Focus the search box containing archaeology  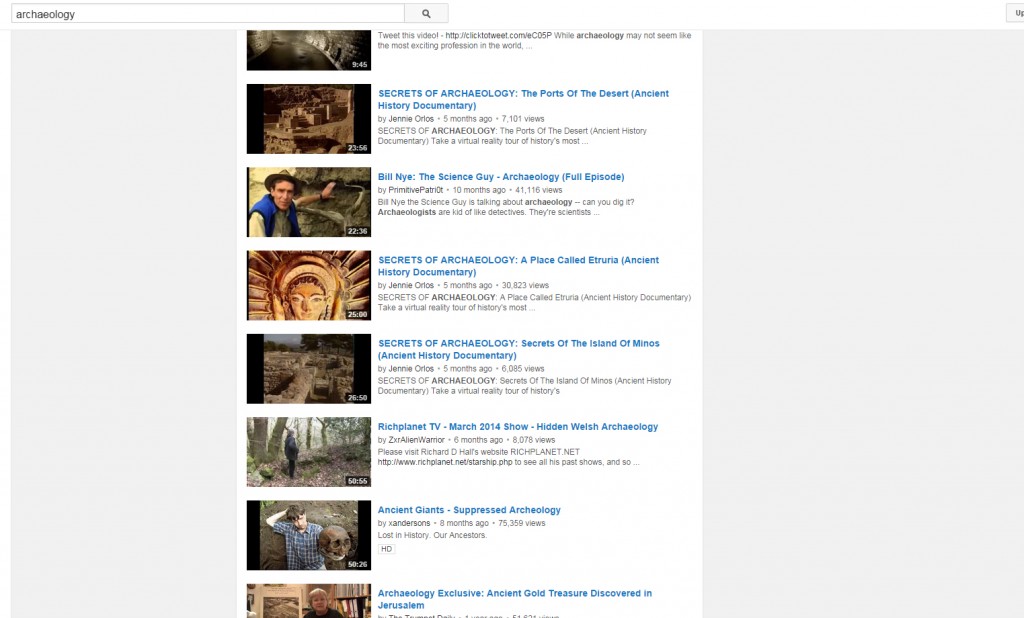click(208, 14)
